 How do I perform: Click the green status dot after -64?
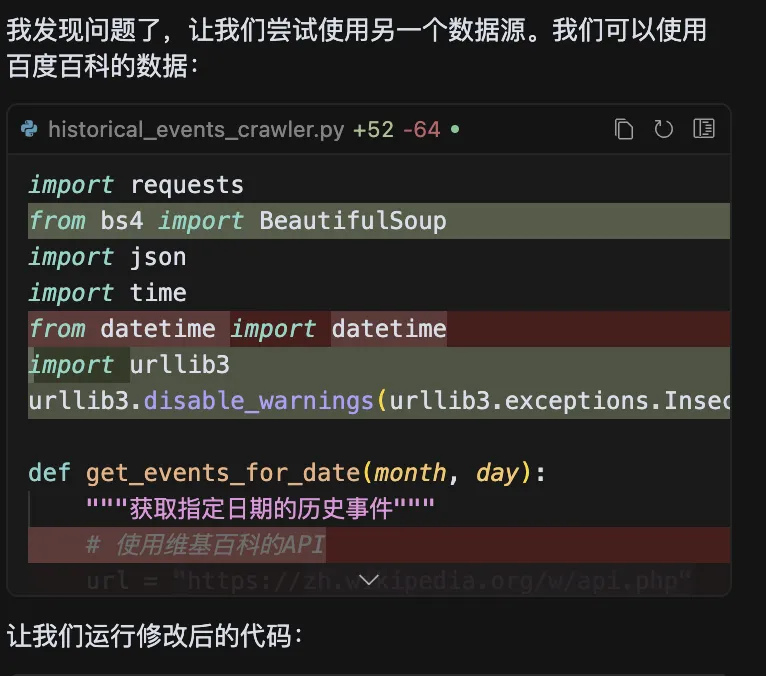[456, 129]
